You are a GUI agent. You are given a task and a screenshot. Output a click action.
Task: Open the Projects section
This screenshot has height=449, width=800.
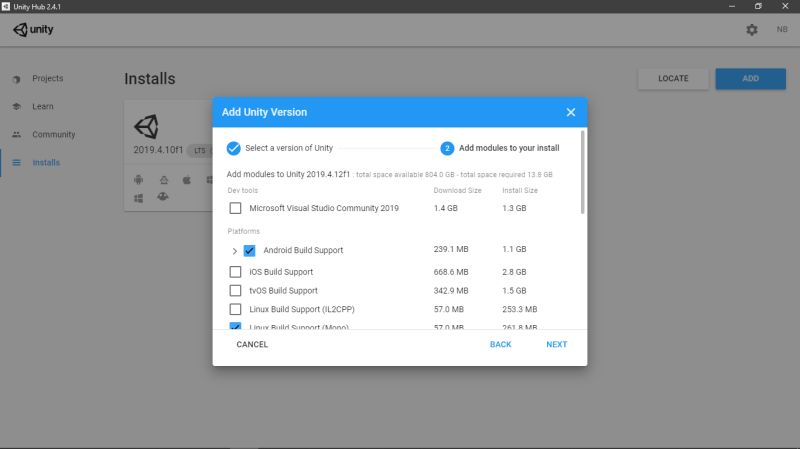point(47,79)
